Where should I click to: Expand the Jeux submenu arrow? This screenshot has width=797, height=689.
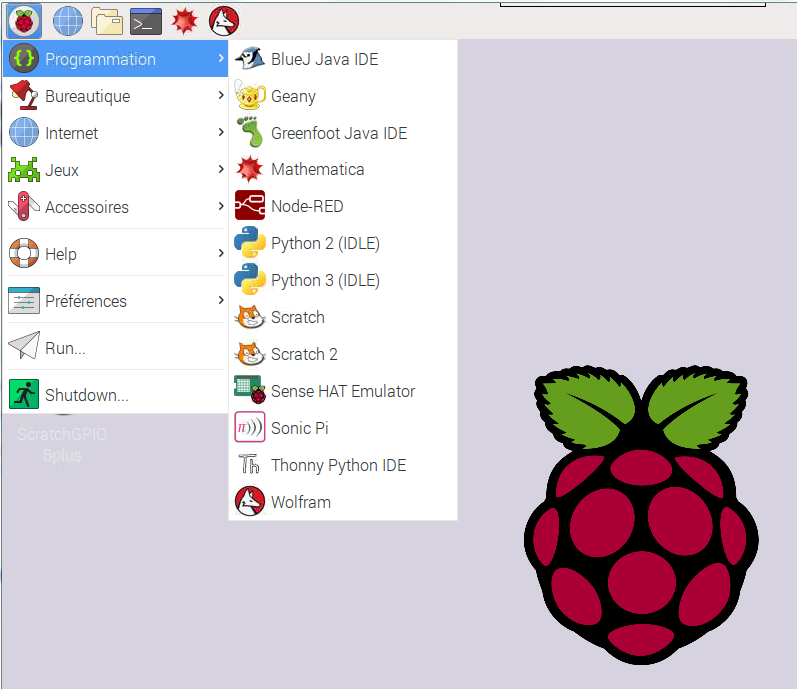point(221,169)
